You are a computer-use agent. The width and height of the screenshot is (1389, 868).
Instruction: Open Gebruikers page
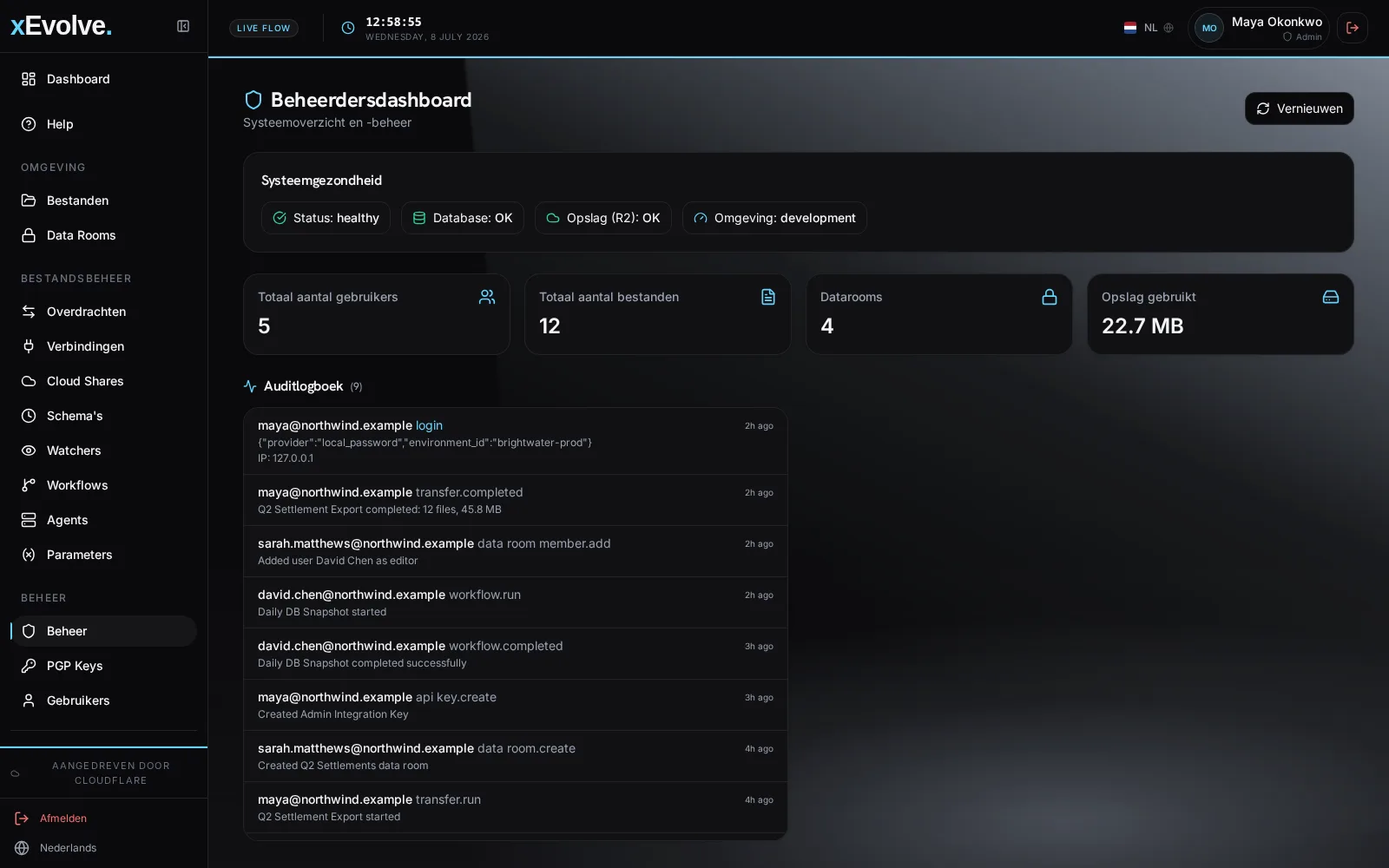(x=104, y=700)
